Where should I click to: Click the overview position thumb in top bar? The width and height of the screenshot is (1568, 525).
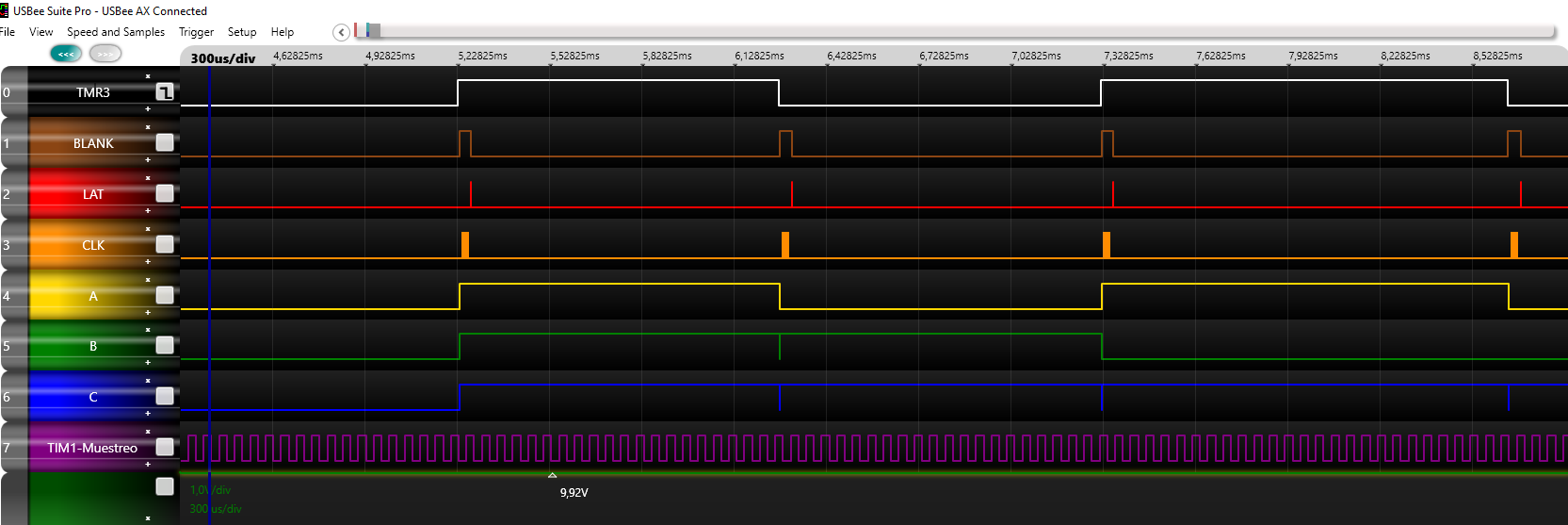point(373,30)
